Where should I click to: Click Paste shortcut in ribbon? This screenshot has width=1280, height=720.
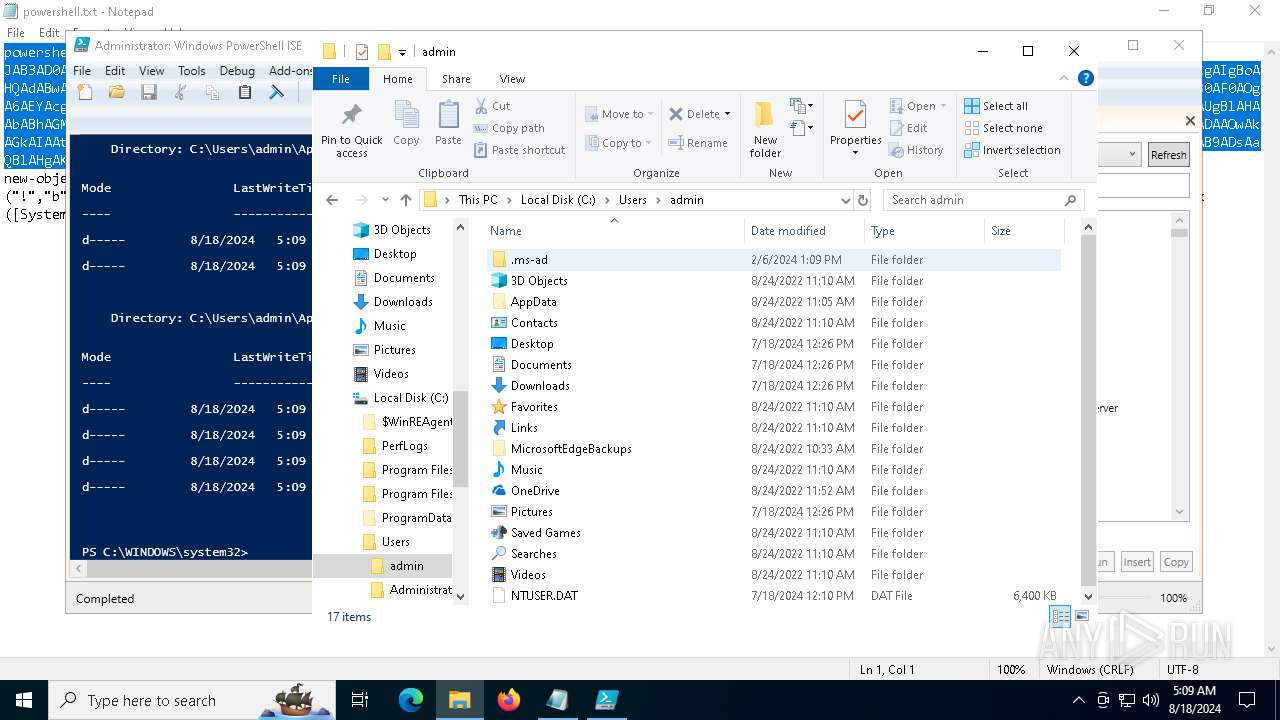[x=519, y=150]
